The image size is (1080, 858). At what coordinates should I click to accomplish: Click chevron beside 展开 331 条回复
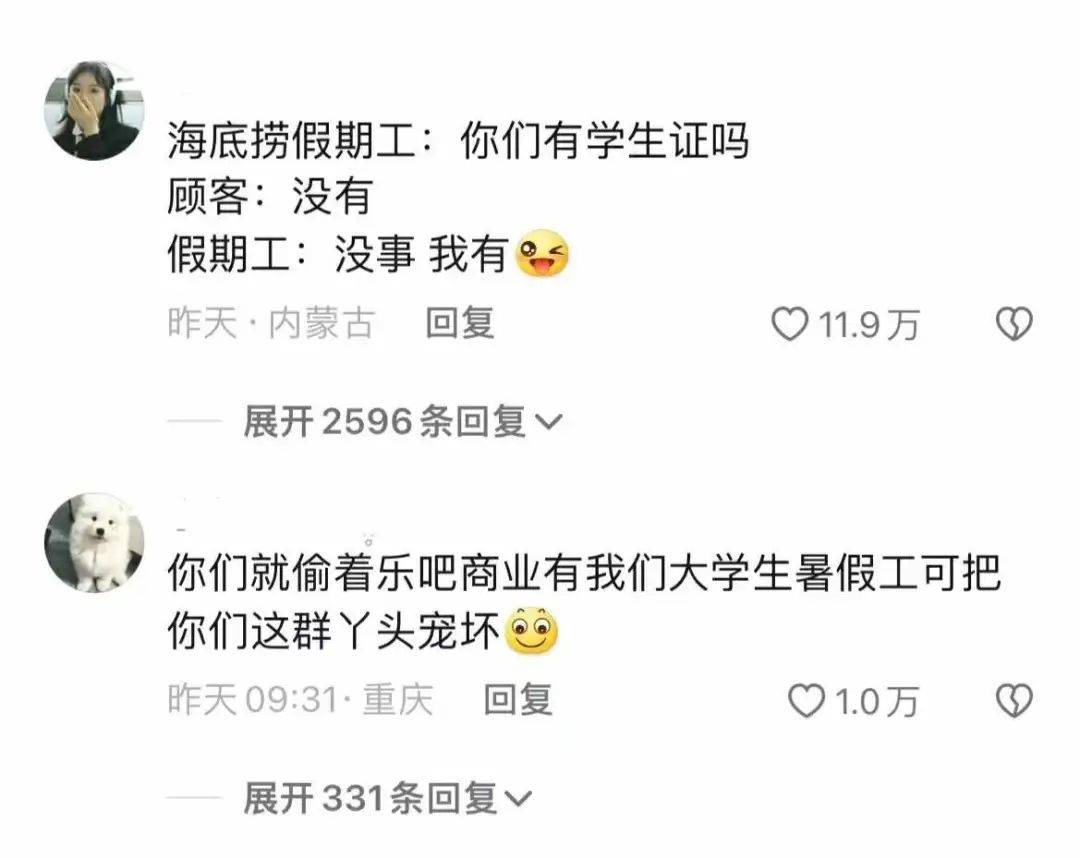click(519, 799)
